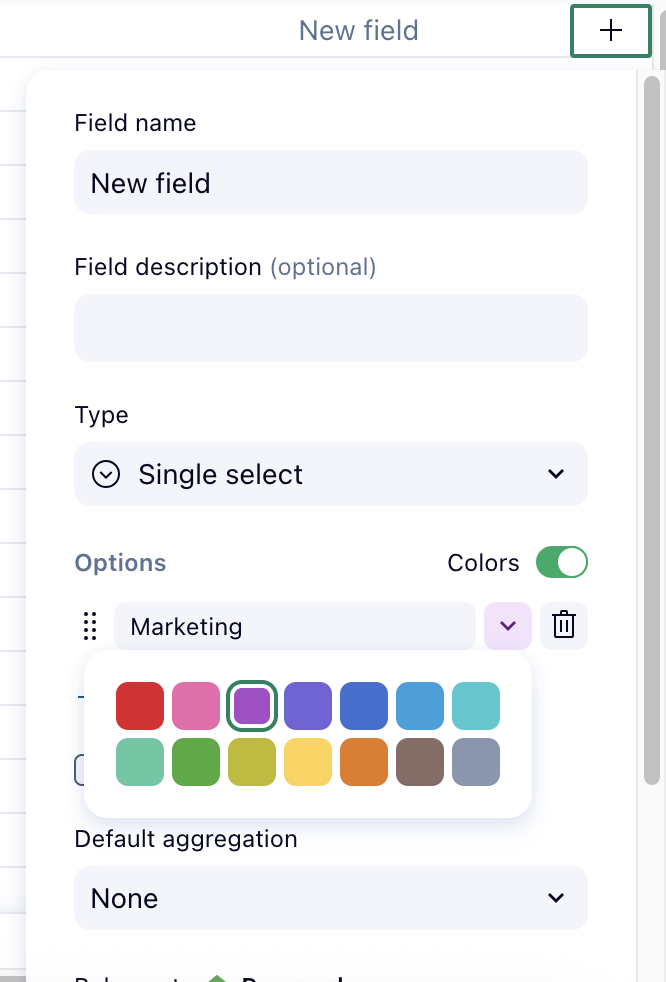
Task: Pick the red color swatch
Action: click(140, 706)
